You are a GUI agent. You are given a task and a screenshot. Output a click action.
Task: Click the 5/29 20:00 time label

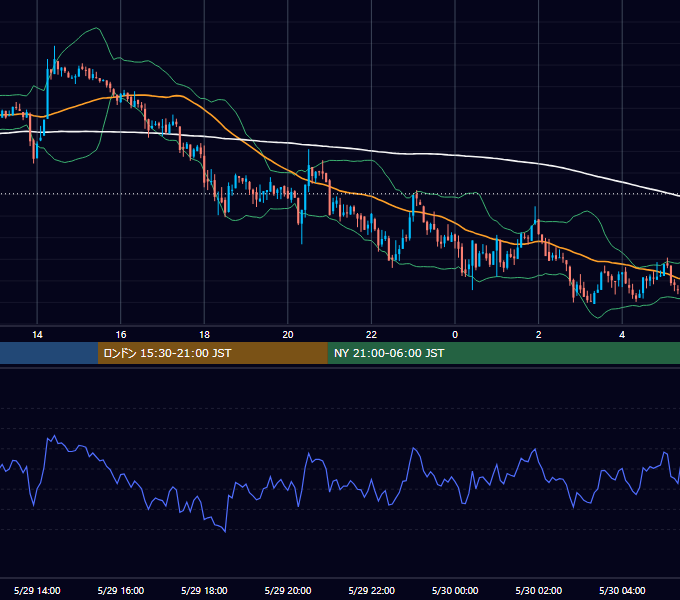[288, 590]
